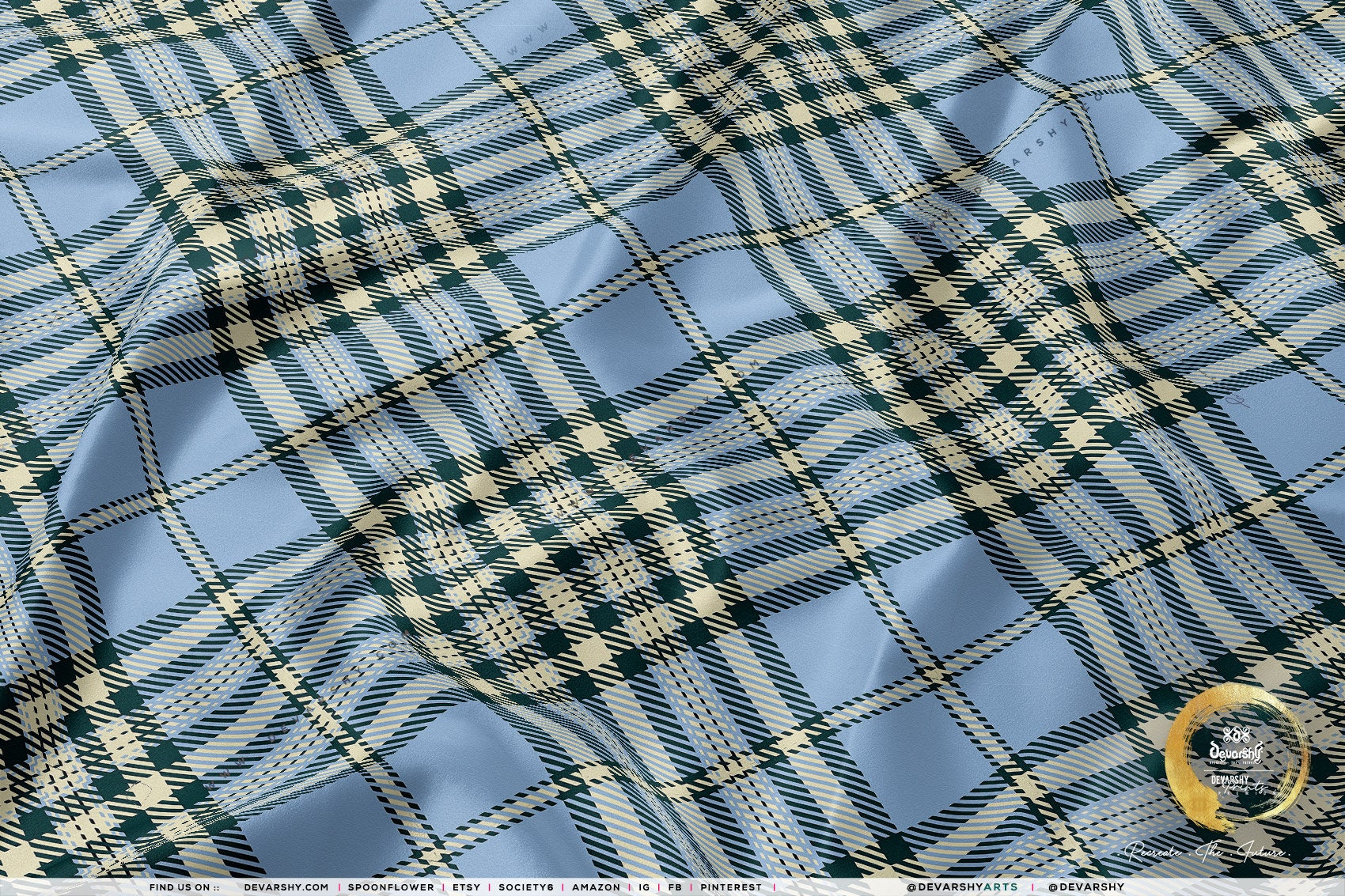Click the AMAZON footer link
Viewport: 1345px width, 896px height.
(596, 887)
